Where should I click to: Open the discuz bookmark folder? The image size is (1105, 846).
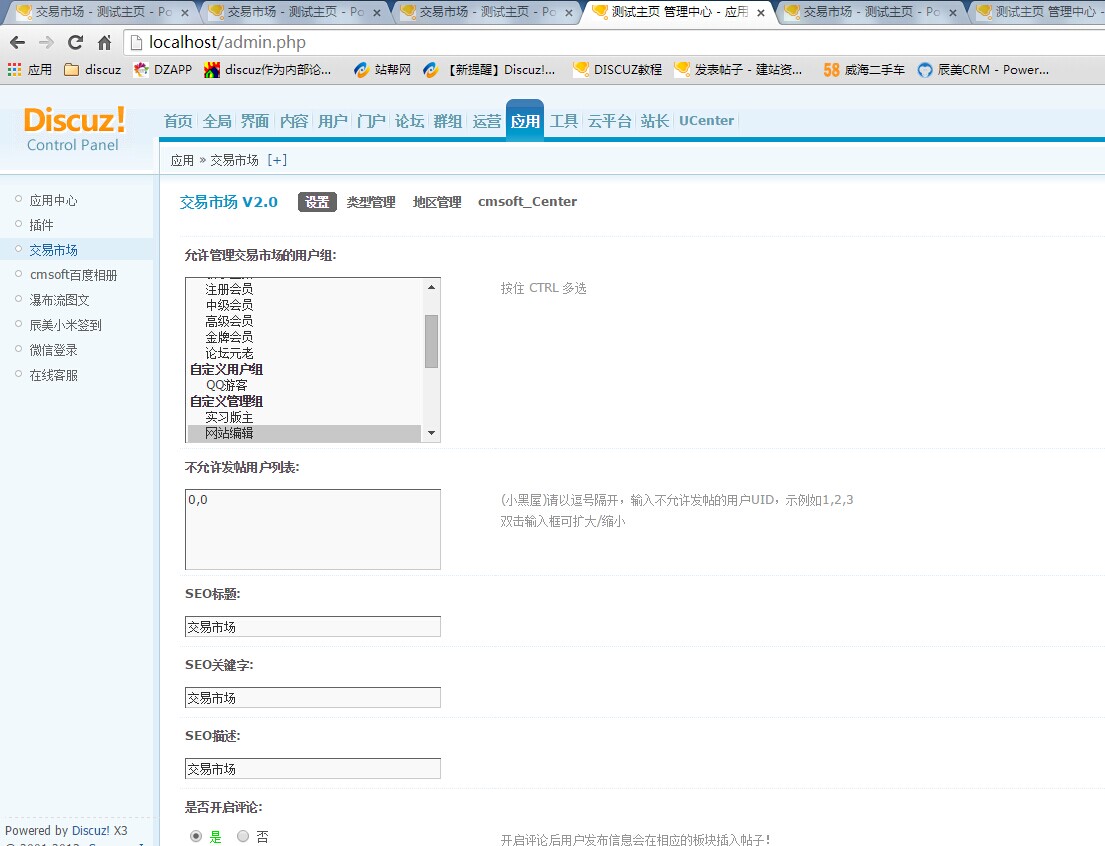pos(92,70)
